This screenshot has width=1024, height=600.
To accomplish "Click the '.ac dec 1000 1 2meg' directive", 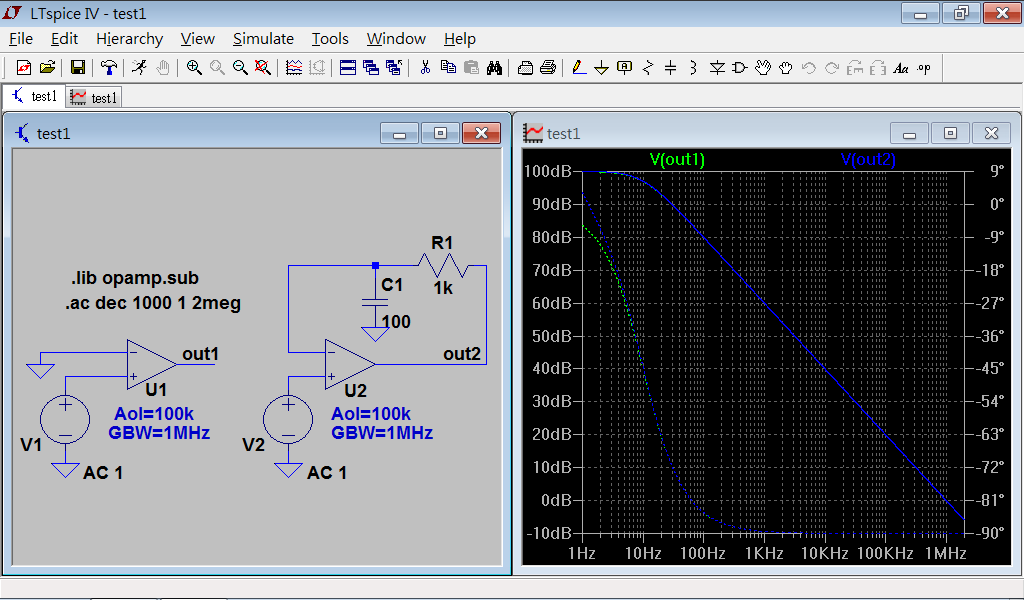I will [153, 303].
